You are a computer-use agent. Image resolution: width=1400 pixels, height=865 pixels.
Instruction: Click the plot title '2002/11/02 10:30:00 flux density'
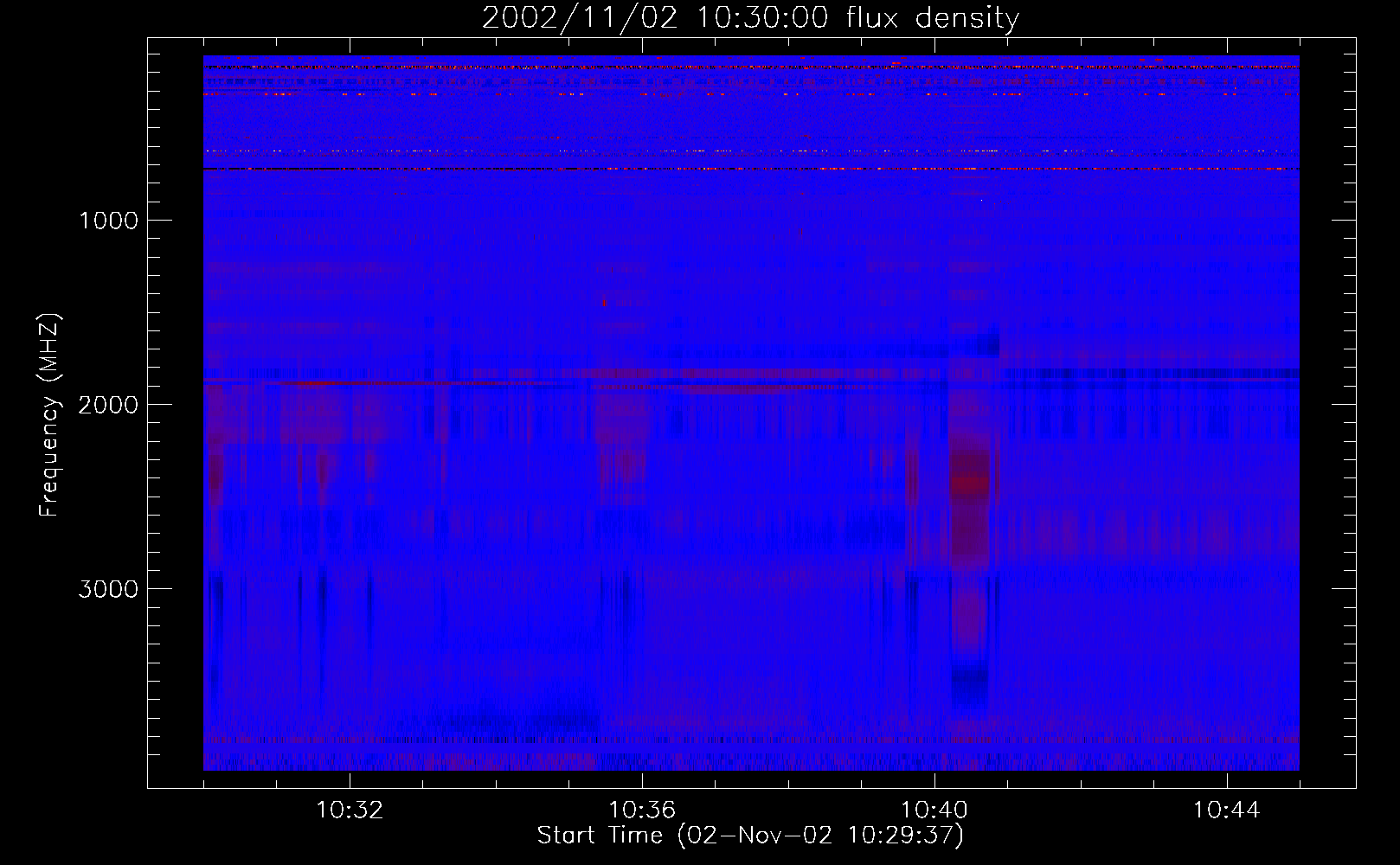750,17
